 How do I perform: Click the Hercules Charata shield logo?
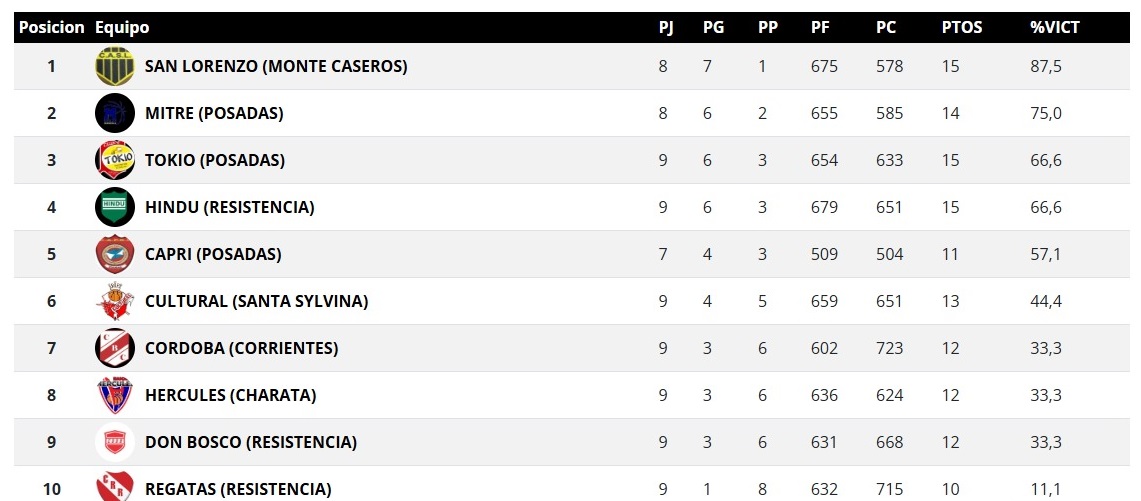pyautogui.click(x=114, y=395)
